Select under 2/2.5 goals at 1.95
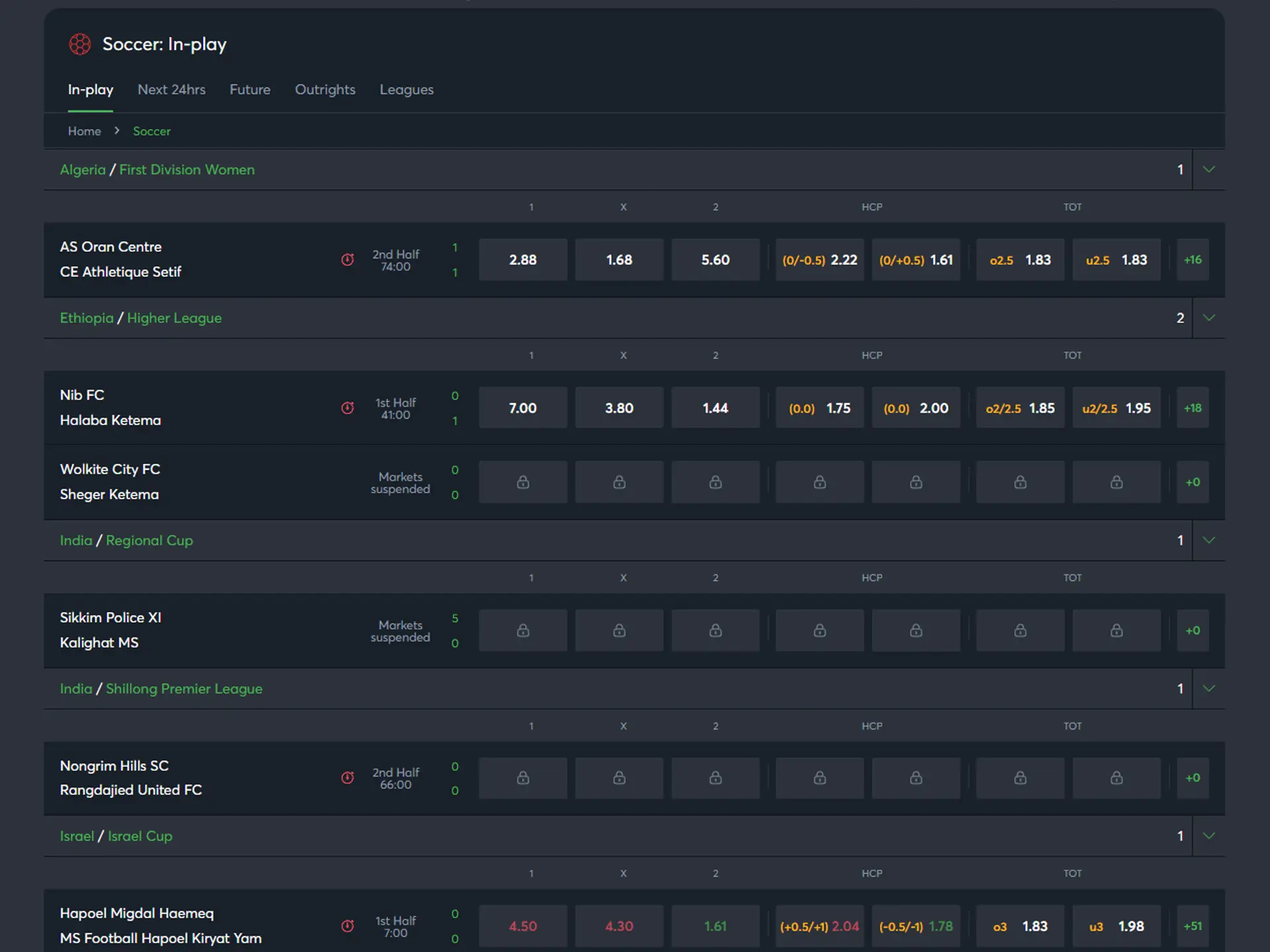1270x952 pixels. pos(1117,408)
